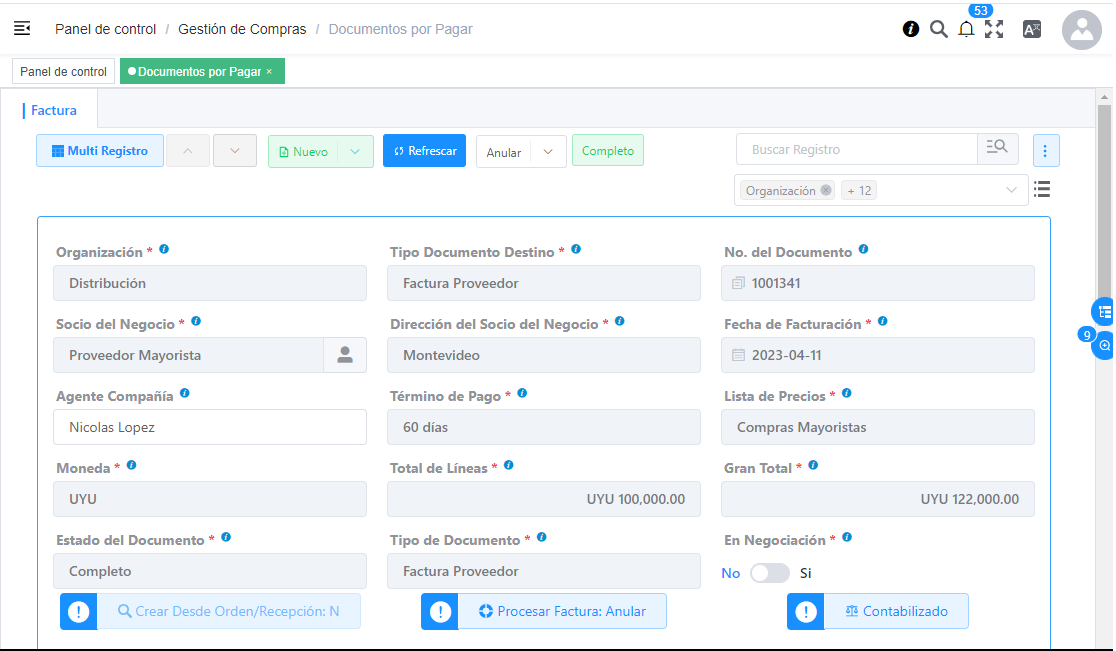Click business partner person icon

[x=345, y=355]
